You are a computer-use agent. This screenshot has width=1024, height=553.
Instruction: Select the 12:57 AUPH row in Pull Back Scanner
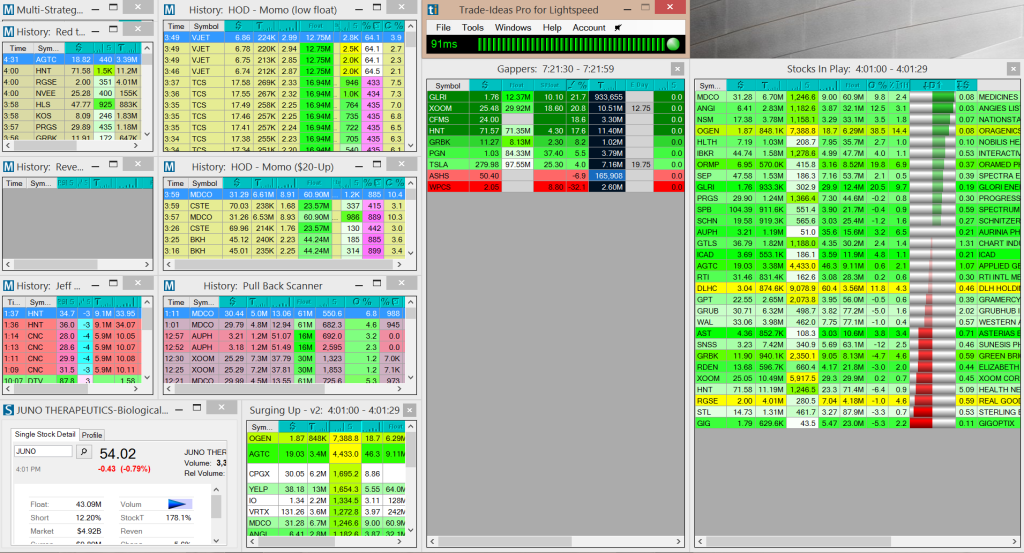click(285, 336)
